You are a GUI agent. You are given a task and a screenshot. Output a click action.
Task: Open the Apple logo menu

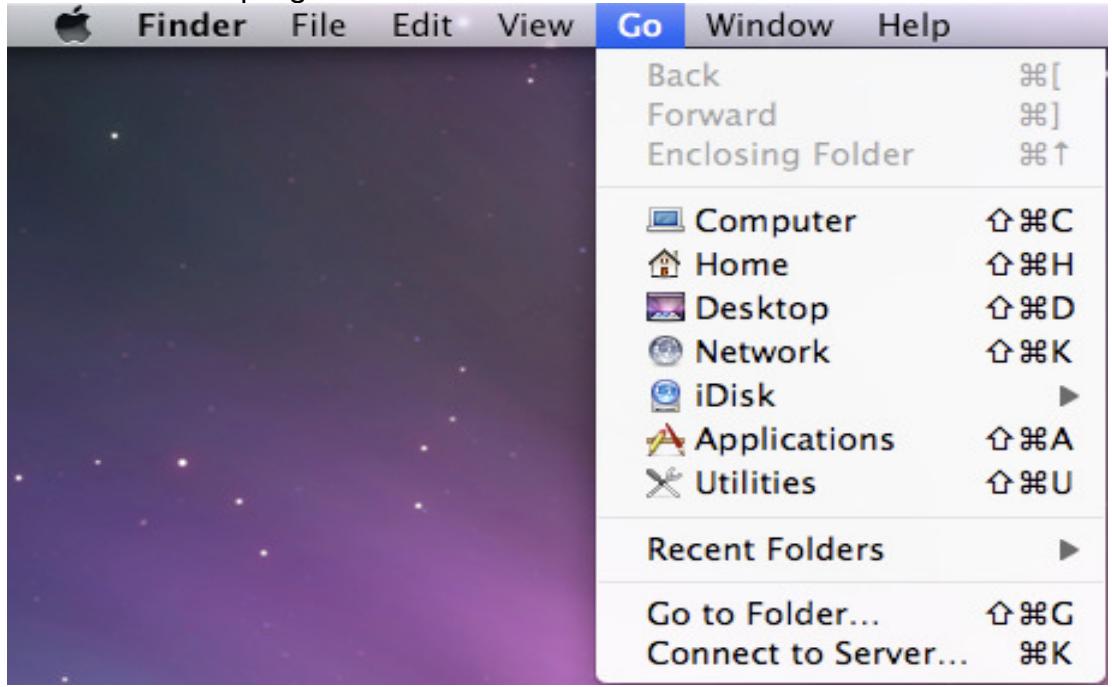tap(73, 26)
